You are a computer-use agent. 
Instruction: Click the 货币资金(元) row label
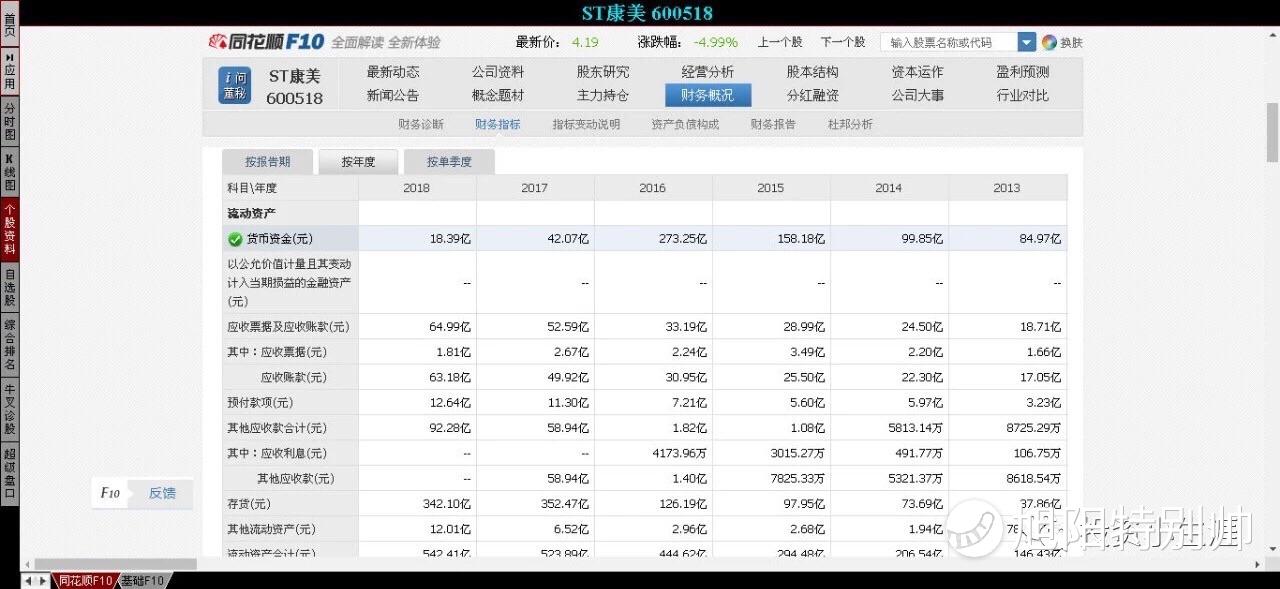pyautogui.click(x=279, y=239)
